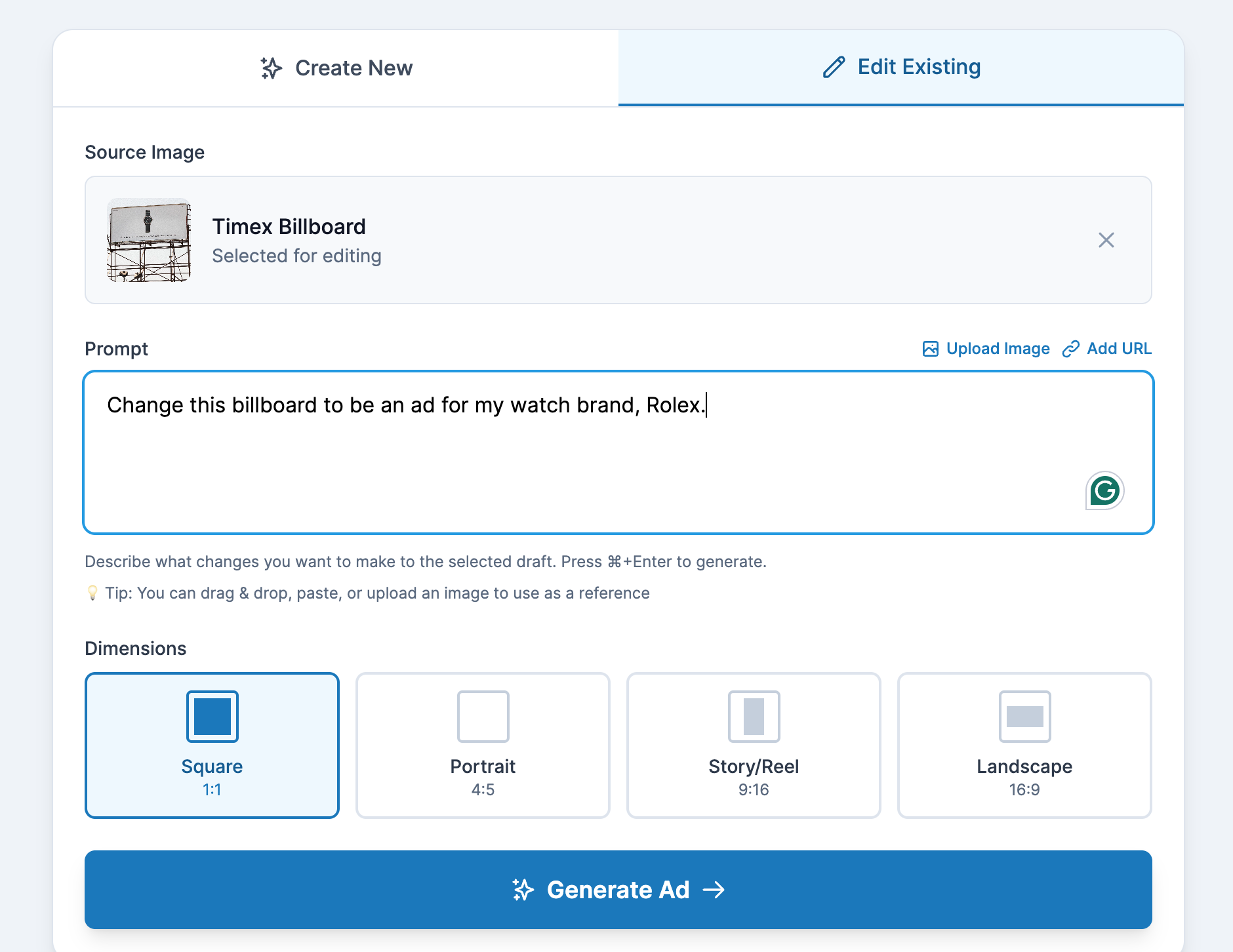This screenshot has width=1233, height=952.
Task: Click the picture icon next to Upload Image
Action: [x=930, y=349]
